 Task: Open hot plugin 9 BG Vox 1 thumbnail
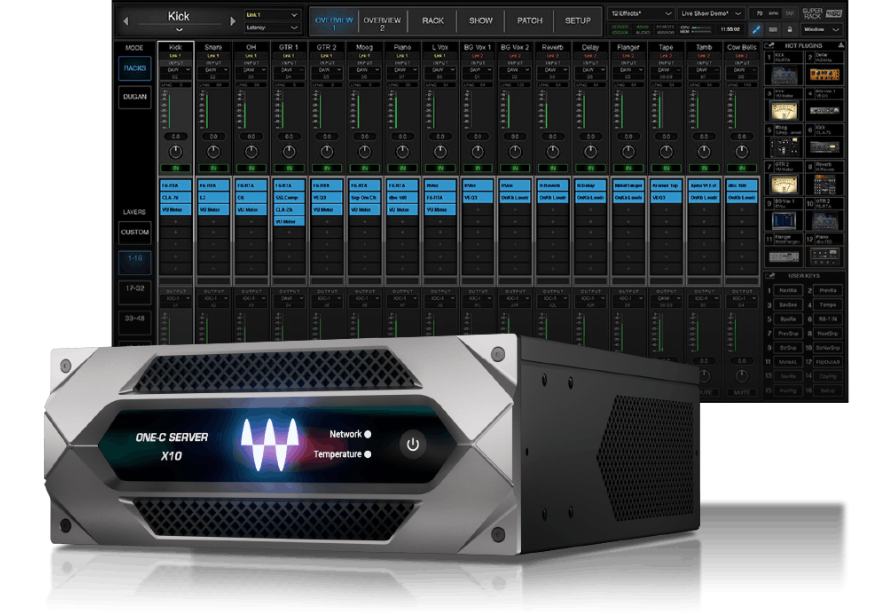click(785, 221)
